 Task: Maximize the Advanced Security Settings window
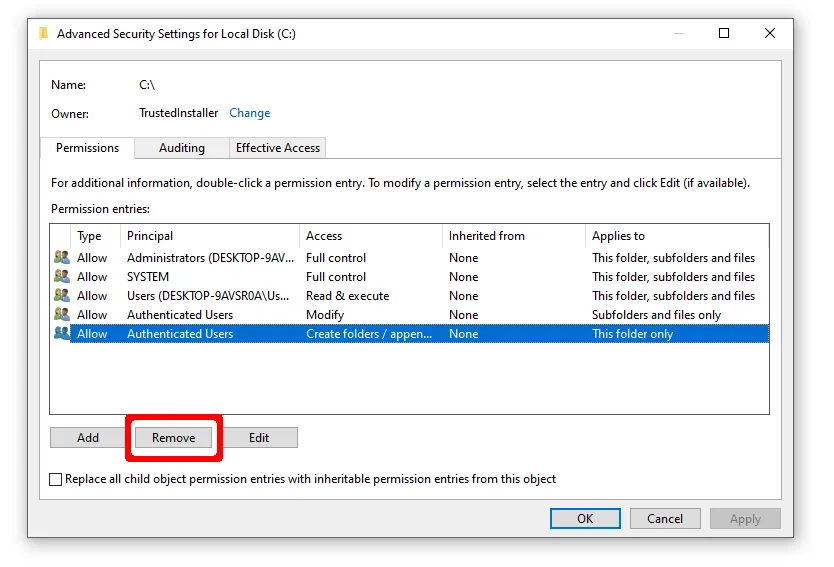coord(724,34)
